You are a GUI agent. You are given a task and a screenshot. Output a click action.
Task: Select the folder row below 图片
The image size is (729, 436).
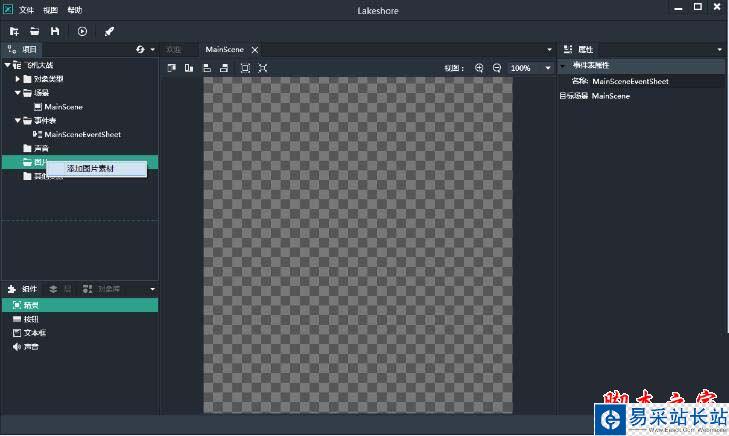point(80,176)
